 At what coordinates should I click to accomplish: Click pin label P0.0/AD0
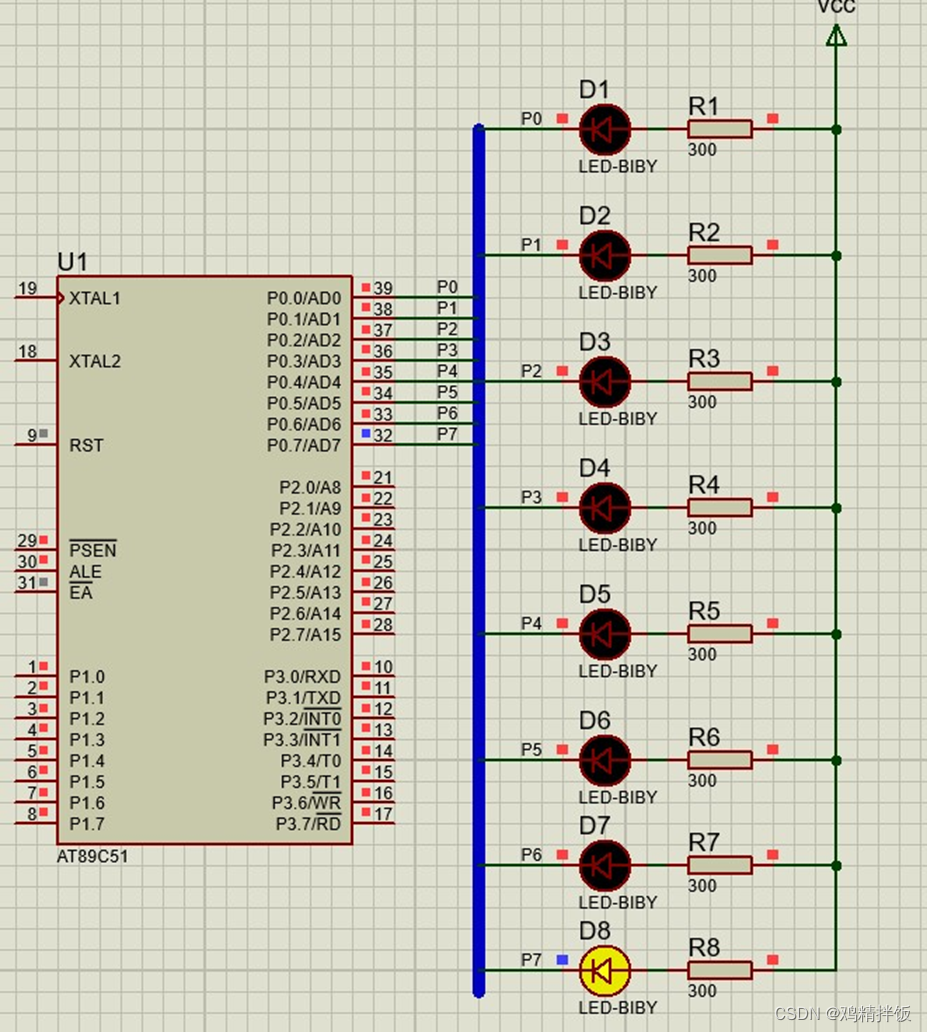pyautogui.click(x=304, y=298)
